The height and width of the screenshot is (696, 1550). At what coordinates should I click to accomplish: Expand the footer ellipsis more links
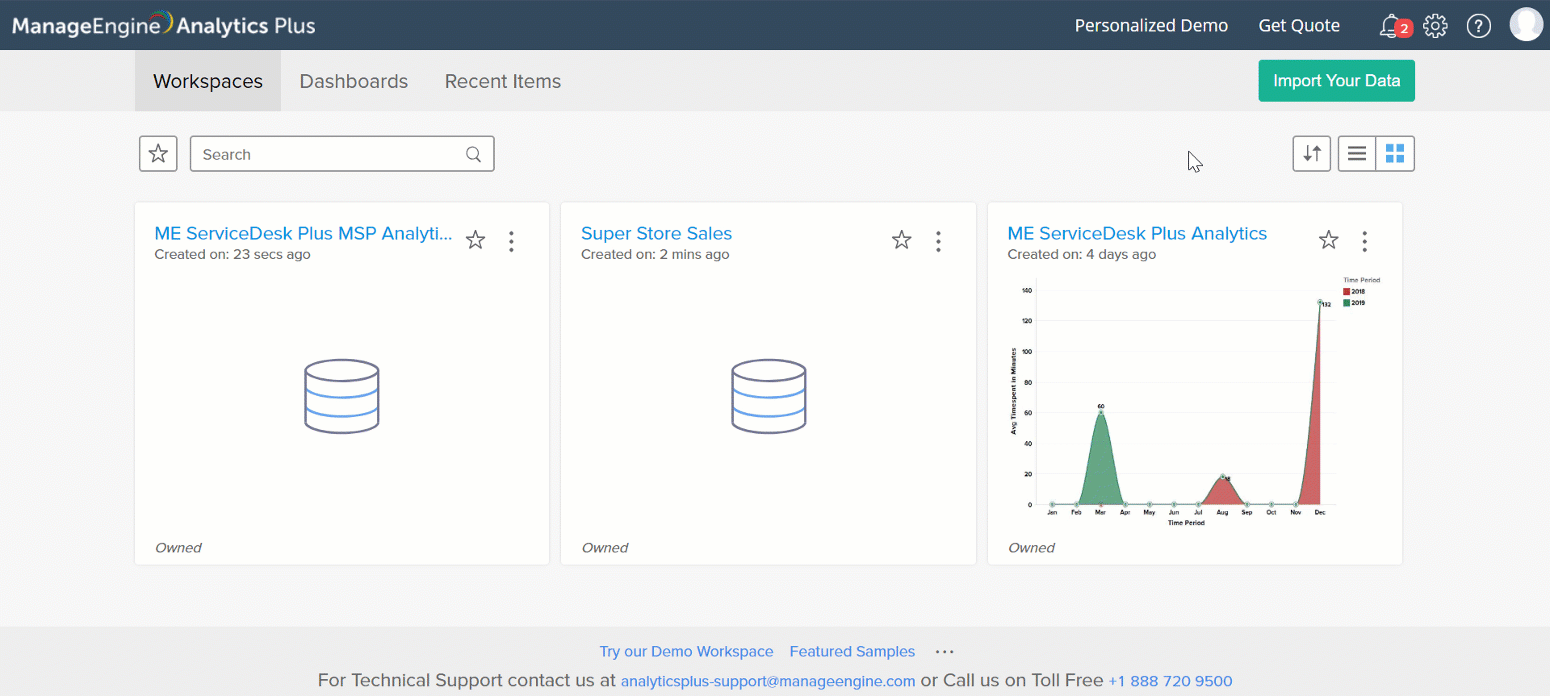click(x=944, y=652)
